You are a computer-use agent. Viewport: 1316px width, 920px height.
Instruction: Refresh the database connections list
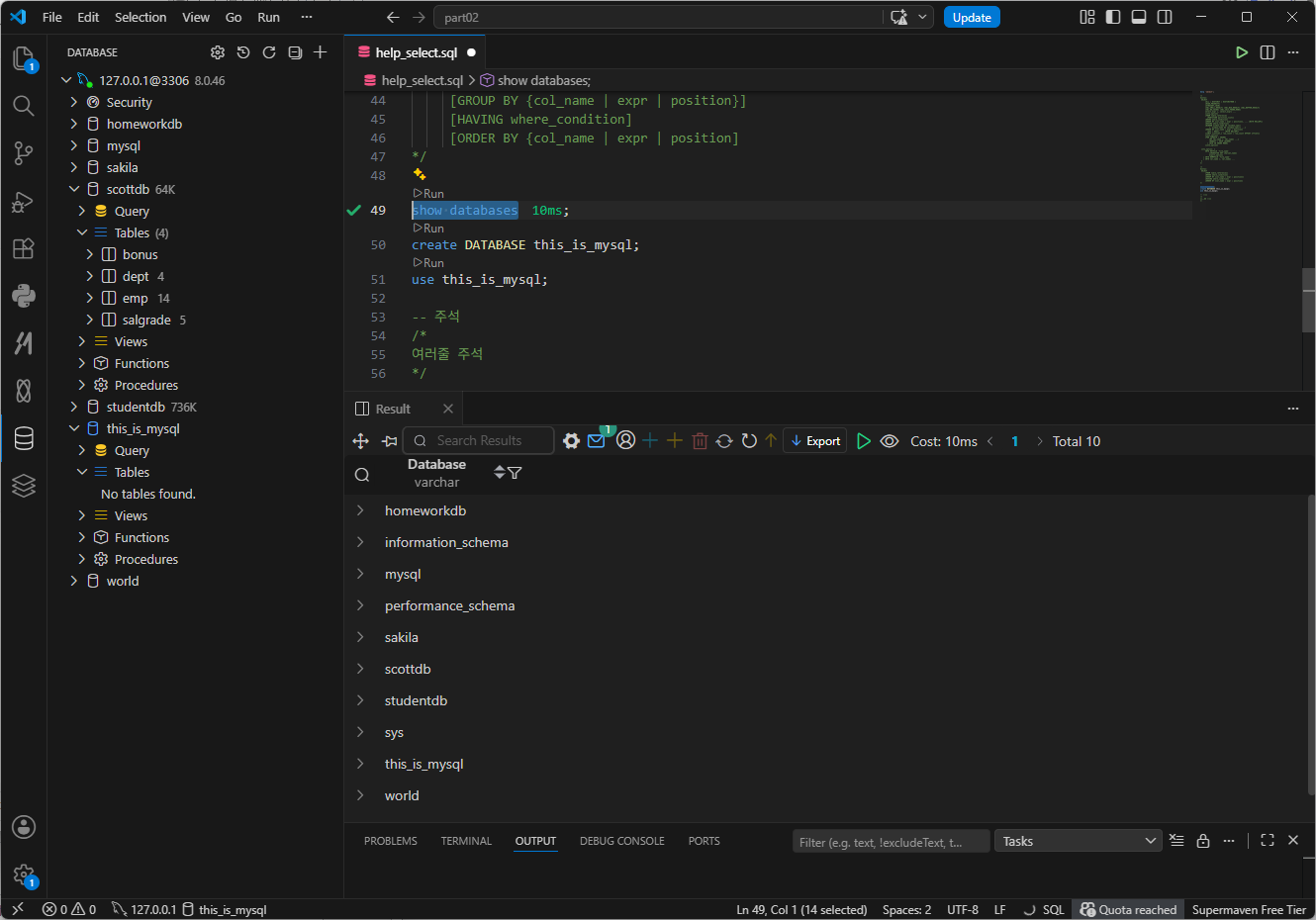[269, 52]
